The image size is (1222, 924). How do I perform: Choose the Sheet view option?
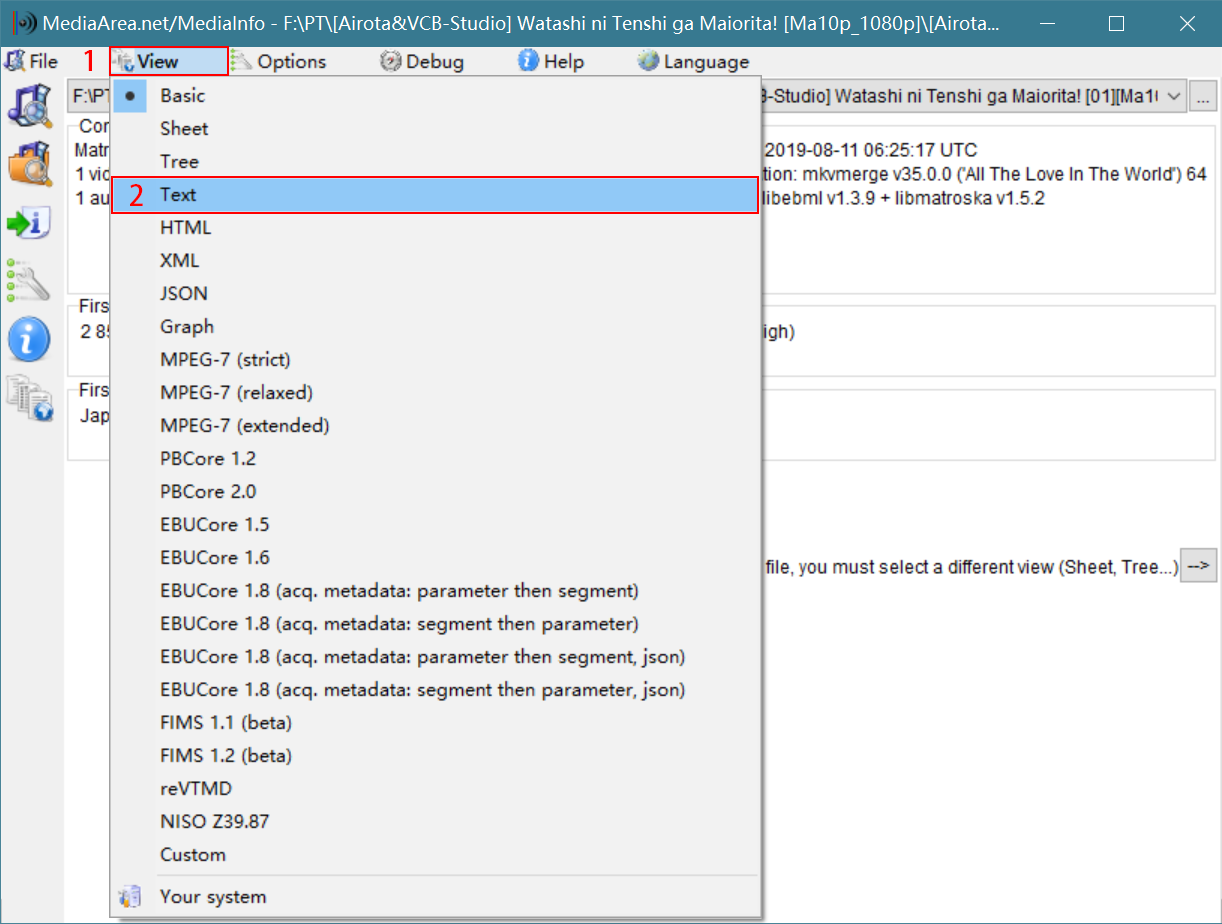184,129
